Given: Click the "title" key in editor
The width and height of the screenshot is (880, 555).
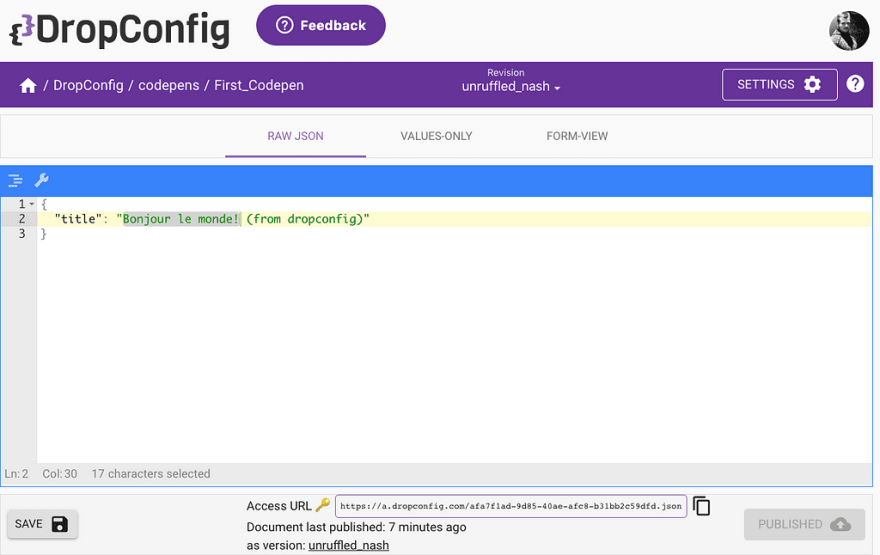Looking at the screenshot, I should (x=78, y=219).
